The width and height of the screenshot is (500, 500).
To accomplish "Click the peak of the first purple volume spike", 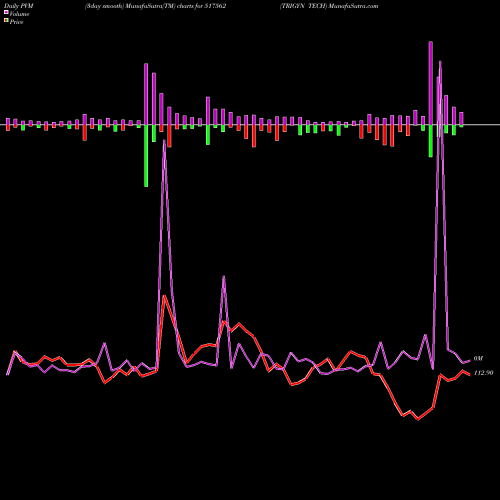I will pos(164,141).
